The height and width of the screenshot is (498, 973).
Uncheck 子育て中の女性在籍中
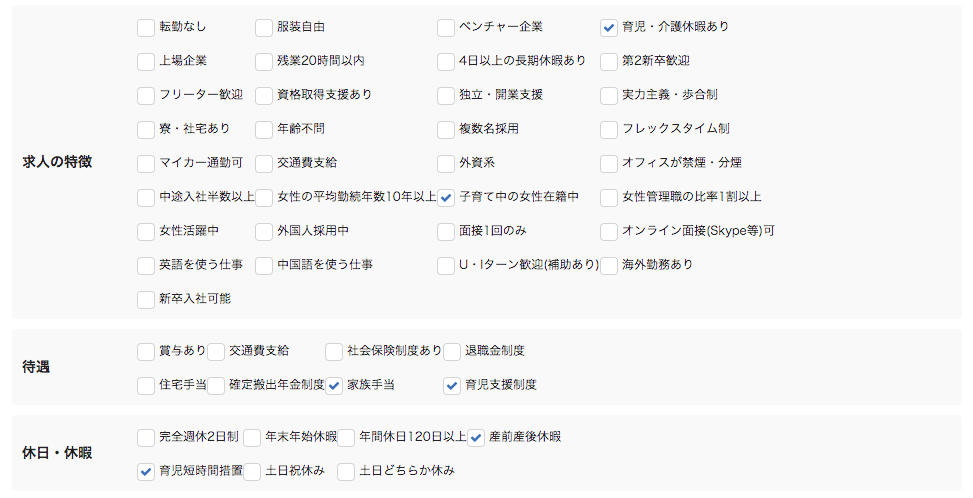point(446,198)
